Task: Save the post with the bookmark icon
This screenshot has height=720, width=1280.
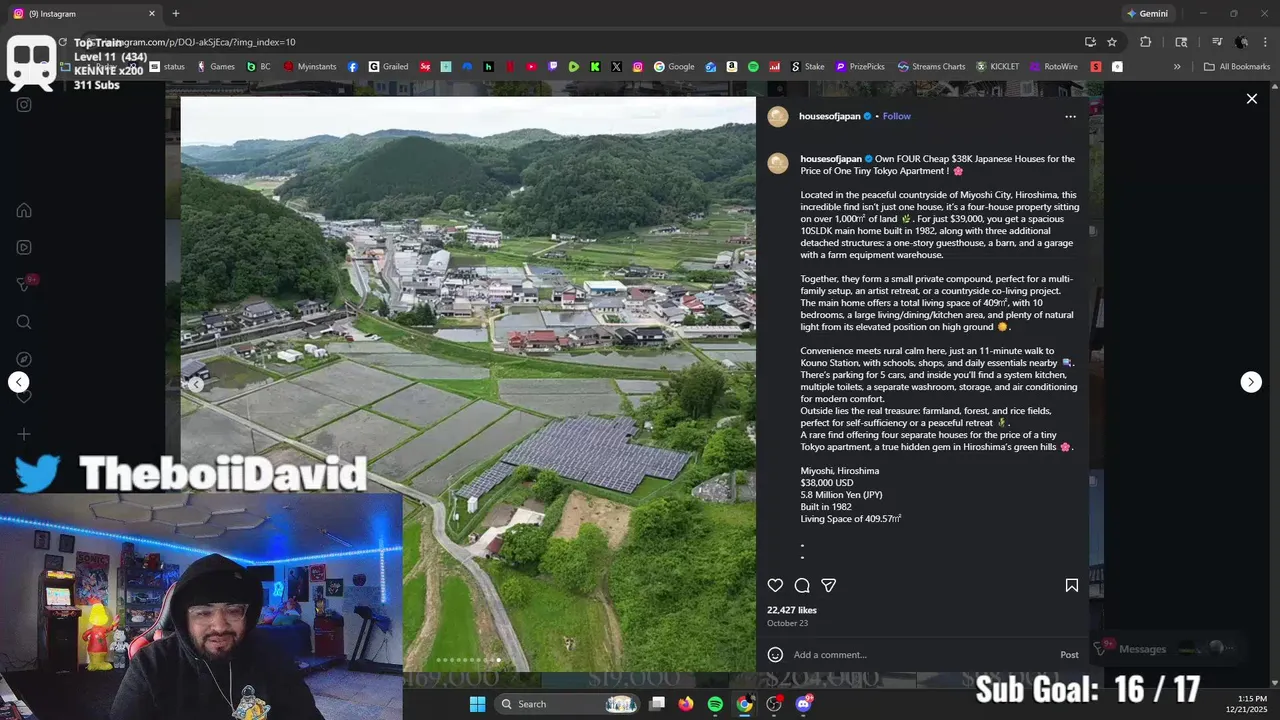Action: 1071,585
